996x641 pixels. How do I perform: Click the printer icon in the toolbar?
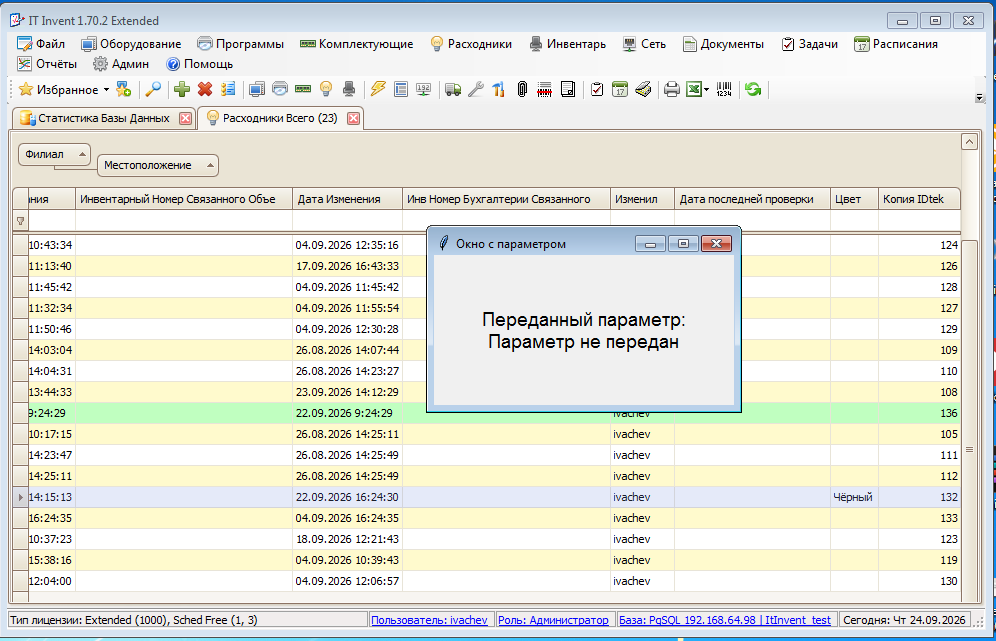coord(671,90)
